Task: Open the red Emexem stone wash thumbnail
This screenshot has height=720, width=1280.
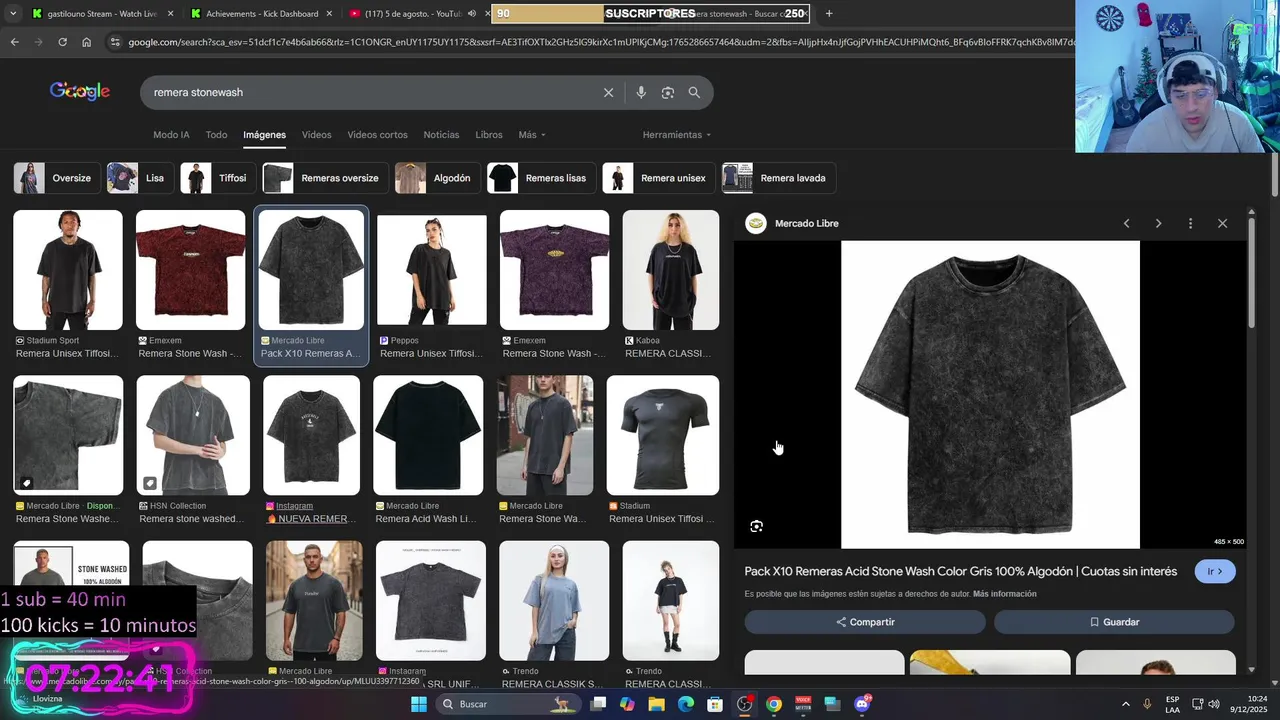Action: point(191,270)
